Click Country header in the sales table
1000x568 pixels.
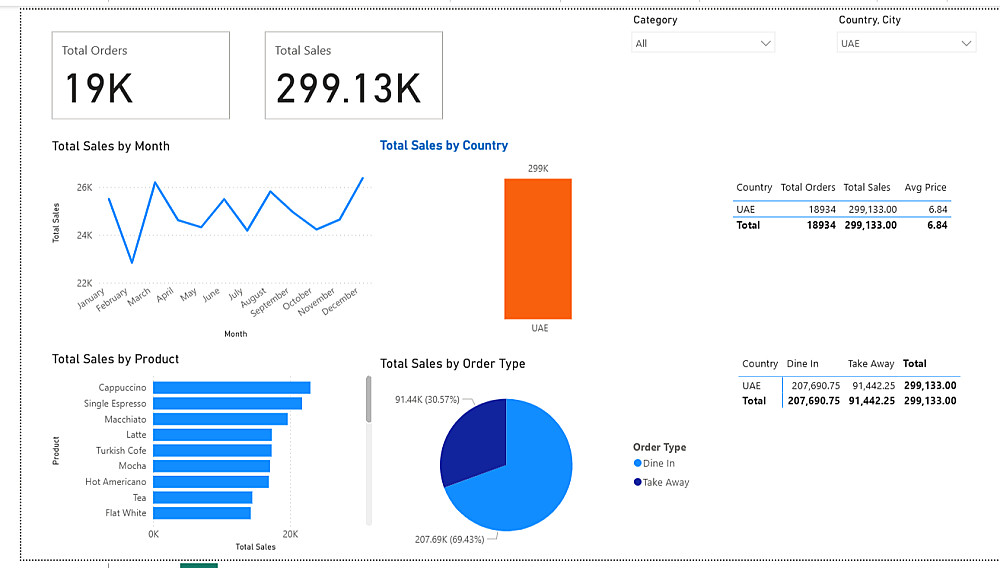tap(754, 187)
